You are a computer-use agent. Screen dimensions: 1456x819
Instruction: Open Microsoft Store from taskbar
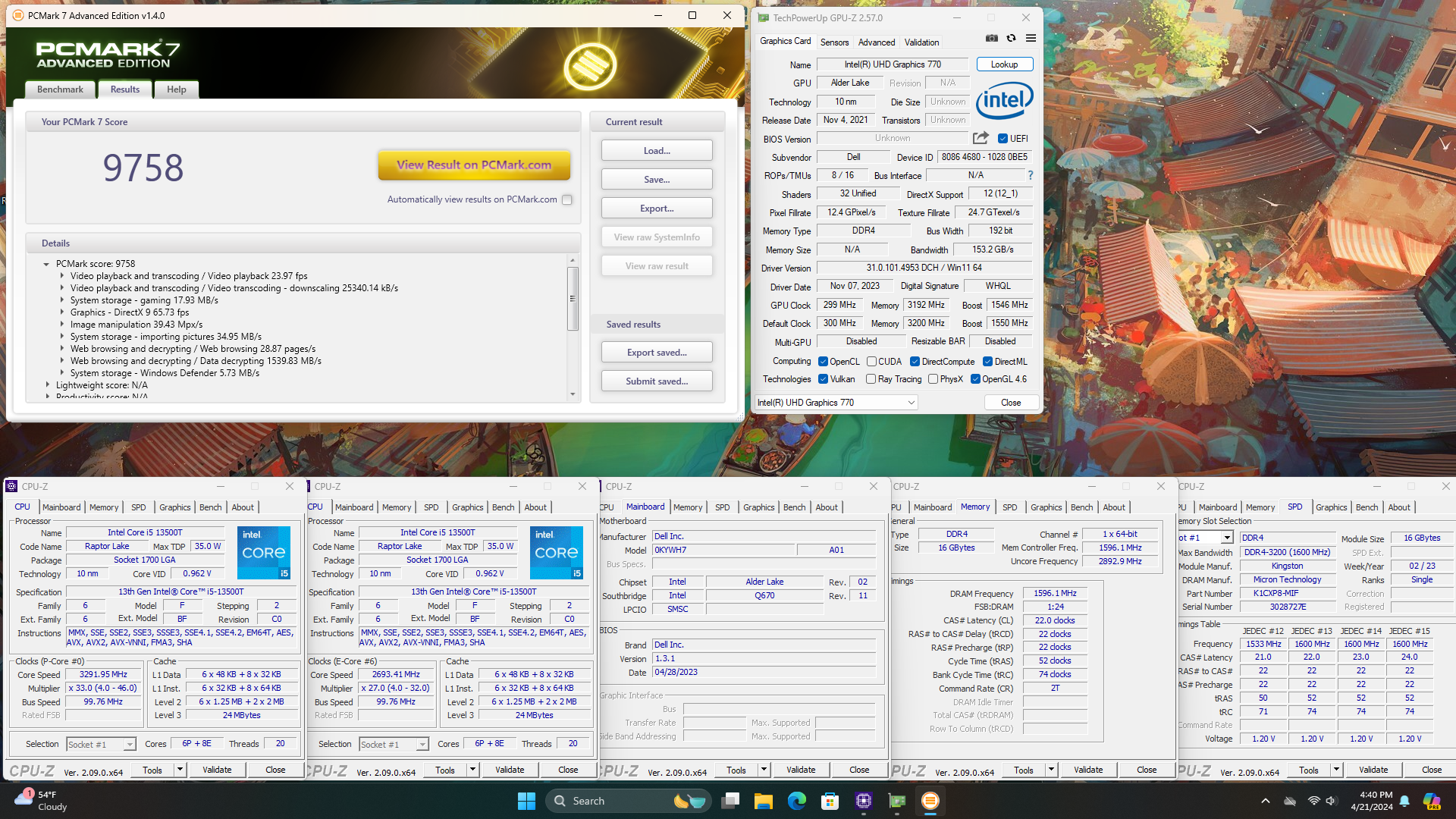coord(830,801)
